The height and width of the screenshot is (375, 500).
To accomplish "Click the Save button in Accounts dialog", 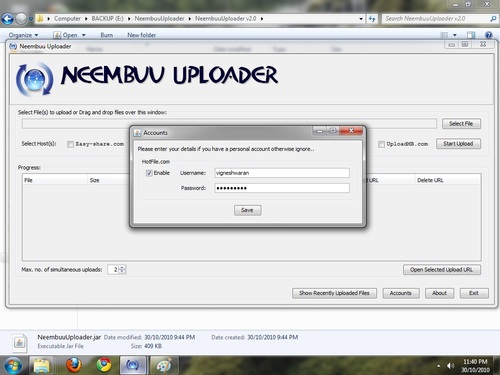I will [x=247, y=210].
